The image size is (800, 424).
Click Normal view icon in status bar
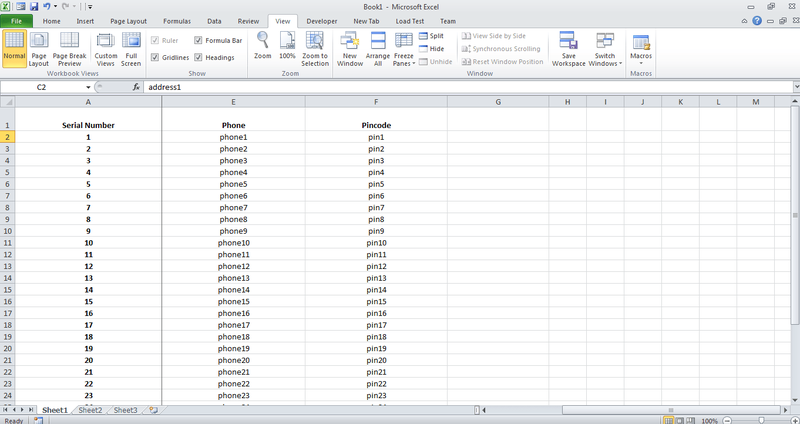tap(669, 421)
